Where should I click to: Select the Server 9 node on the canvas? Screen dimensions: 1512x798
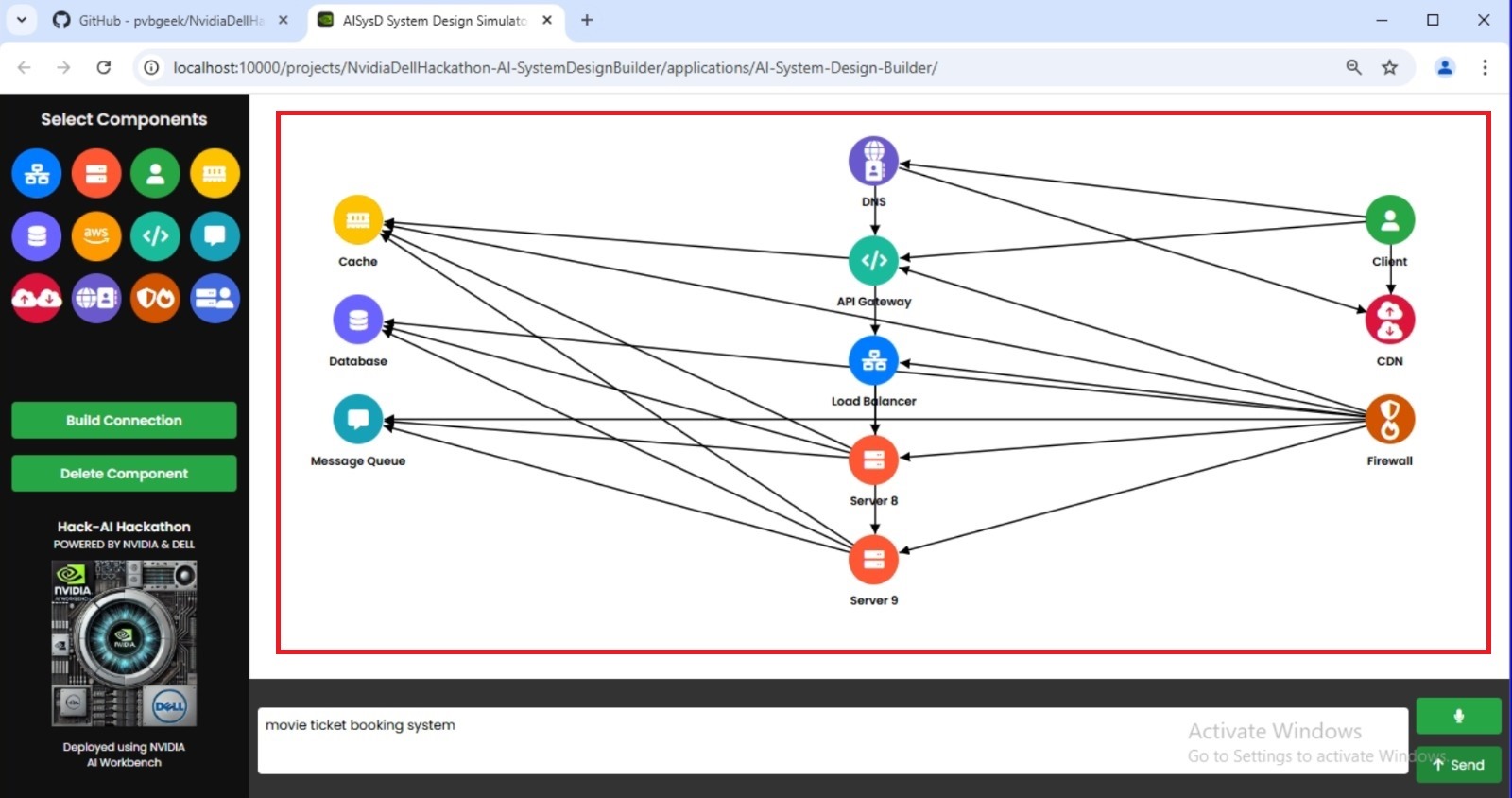click(x=873, y=560)
